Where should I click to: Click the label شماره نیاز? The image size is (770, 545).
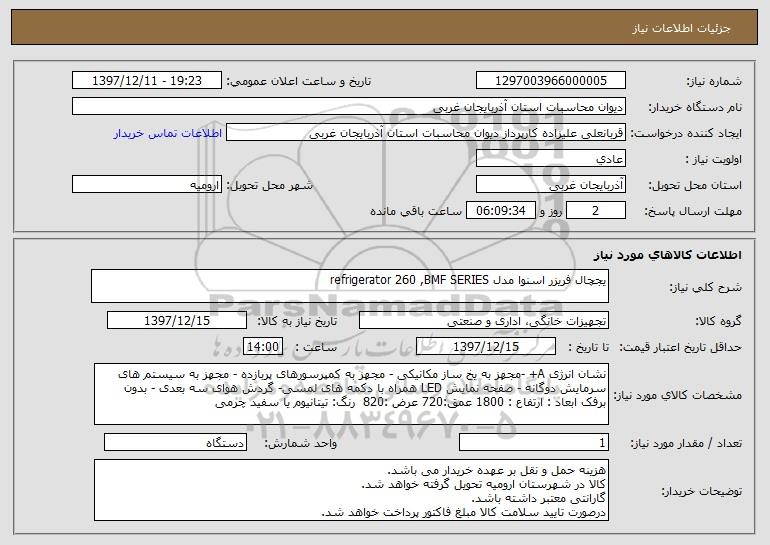(714, 82)
